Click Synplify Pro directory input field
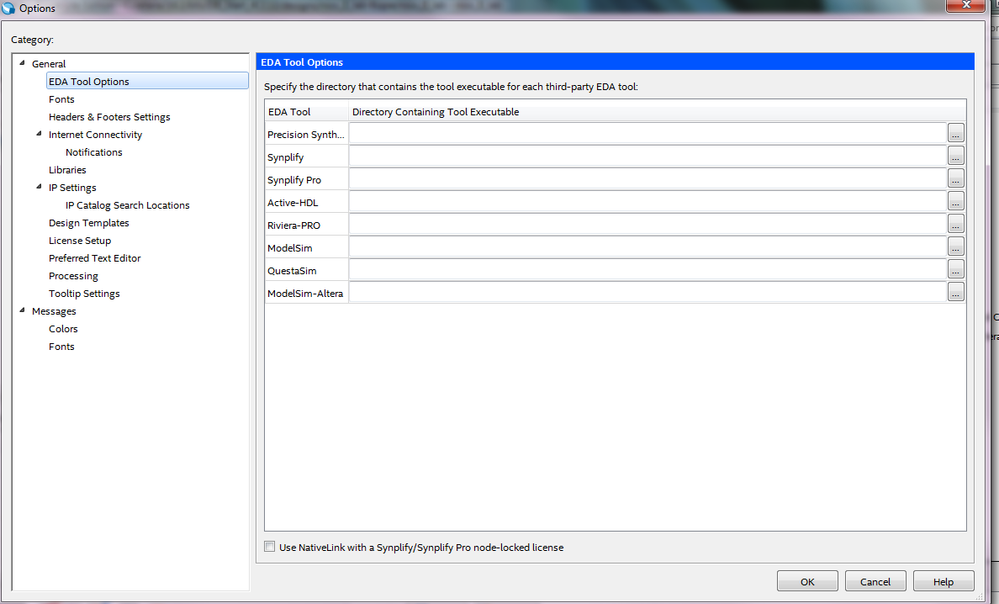The width and height of the screenshot is (999, 604). (648, 179)
